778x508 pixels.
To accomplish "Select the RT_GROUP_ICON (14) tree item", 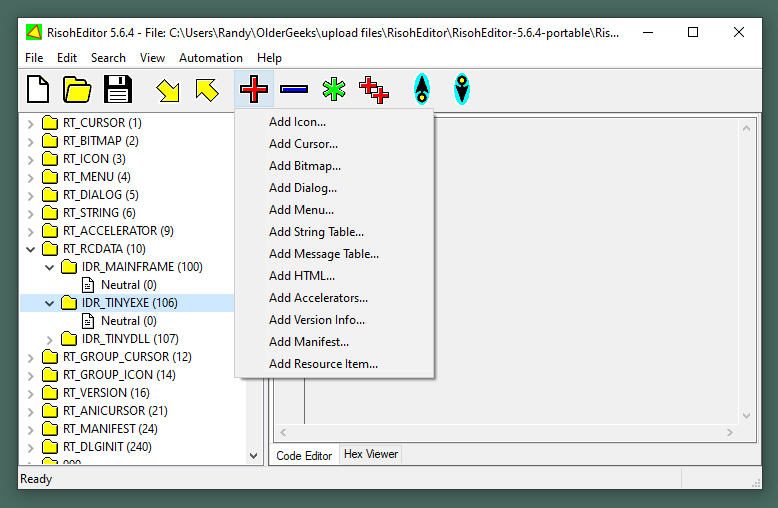I will click(119, 375).
